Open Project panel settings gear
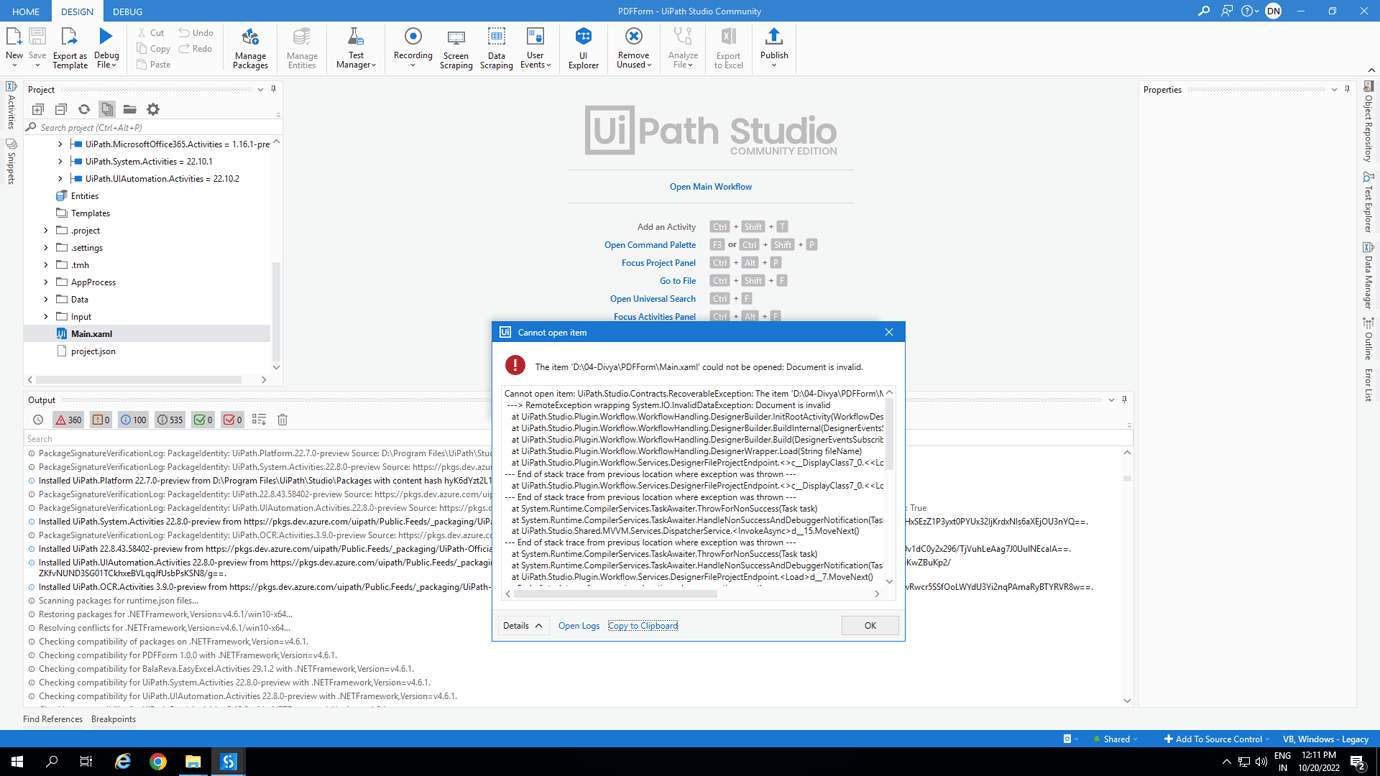Screen dimensions: 1380x776 point(152,109)
